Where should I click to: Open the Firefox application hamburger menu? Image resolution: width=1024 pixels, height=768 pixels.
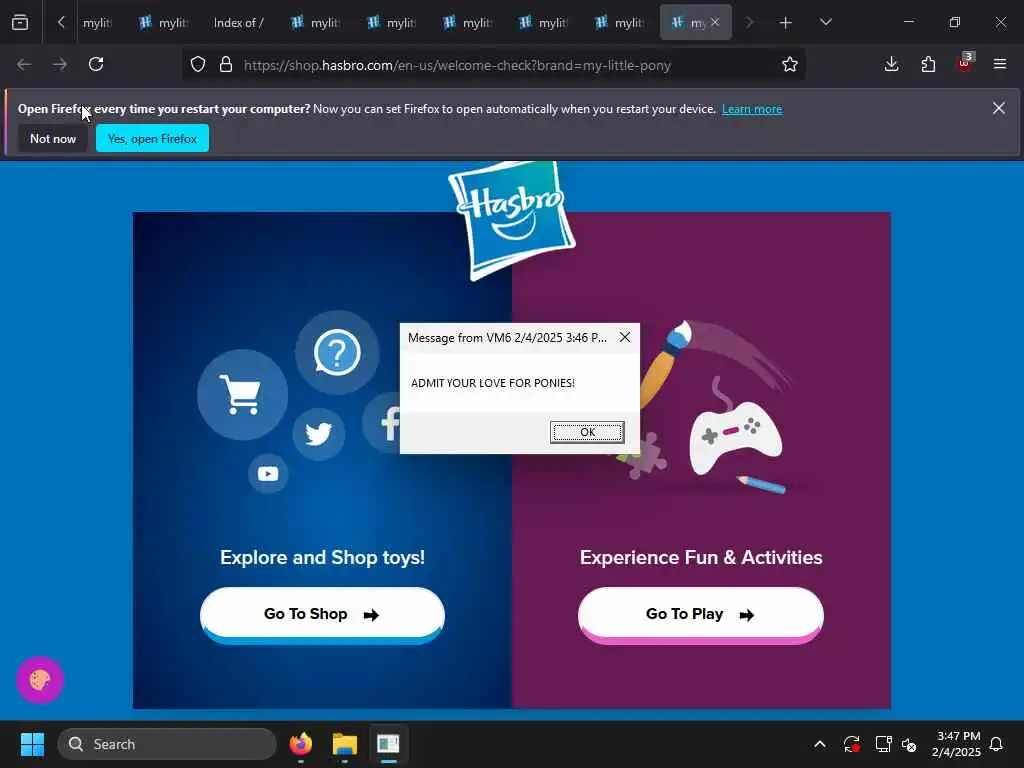pos(1000,64)
